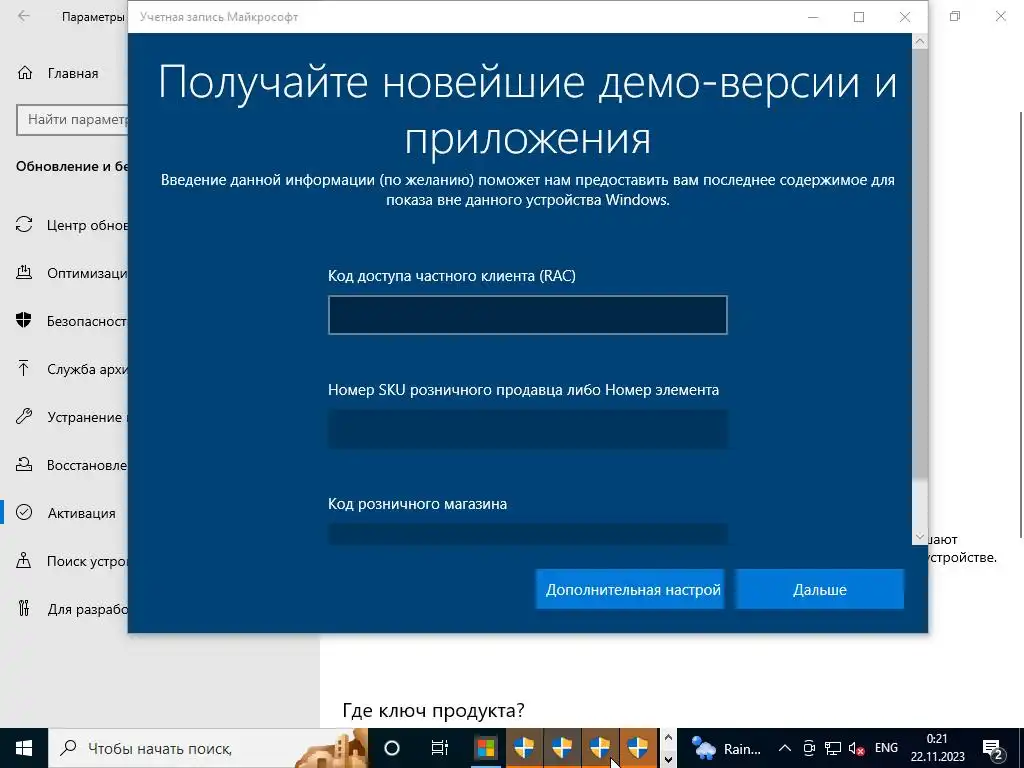Click the Settings window restore button

(955, 16)
